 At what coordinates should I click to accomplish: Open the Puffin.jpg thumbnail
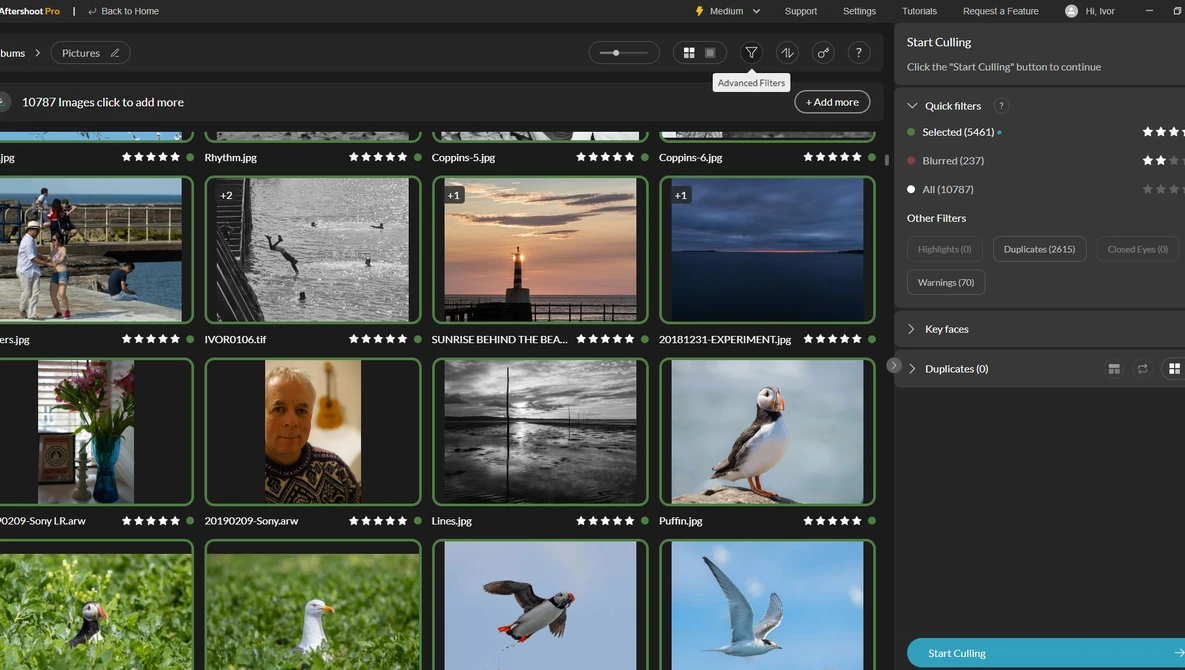767,431
